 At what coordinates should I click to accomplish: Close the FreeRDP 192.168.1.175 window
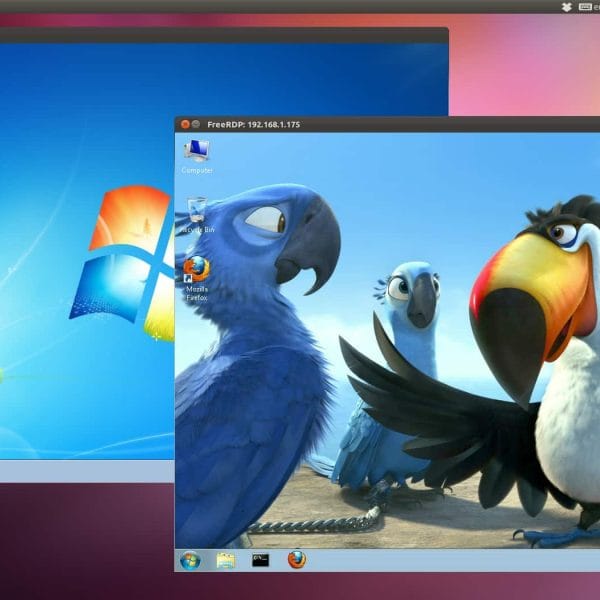(x=185, y=124)
